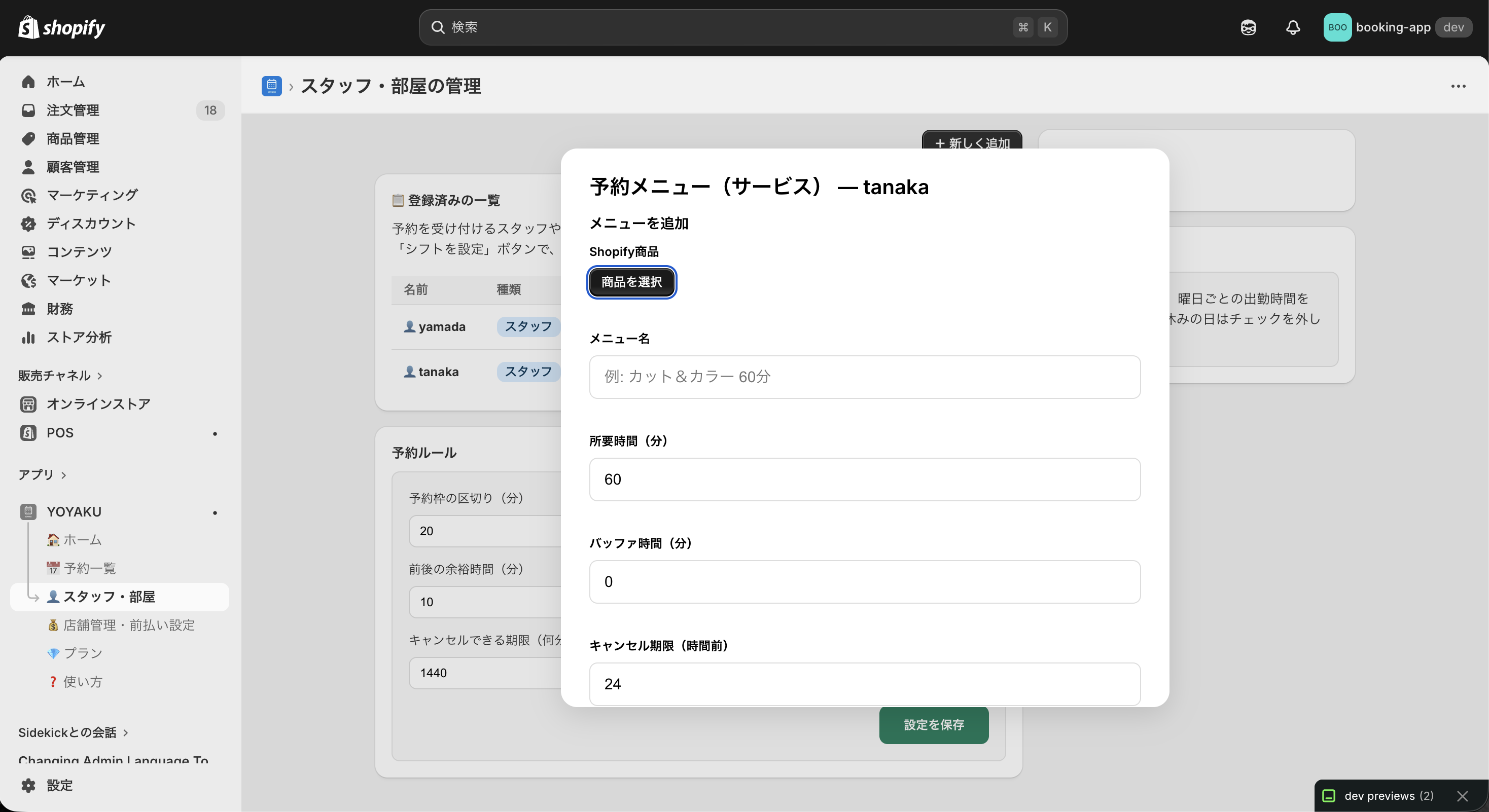Go to the reservation list (予約一覧) menu item
Screen dimensions: 1489x812
90,568
